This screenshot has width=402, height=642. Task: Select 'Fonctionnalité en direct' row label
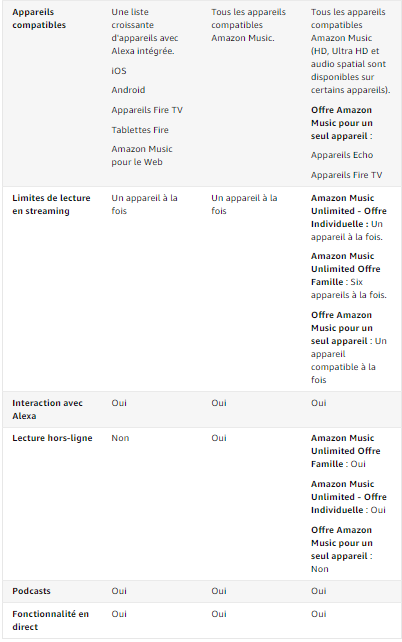click(x=50, y=620)
